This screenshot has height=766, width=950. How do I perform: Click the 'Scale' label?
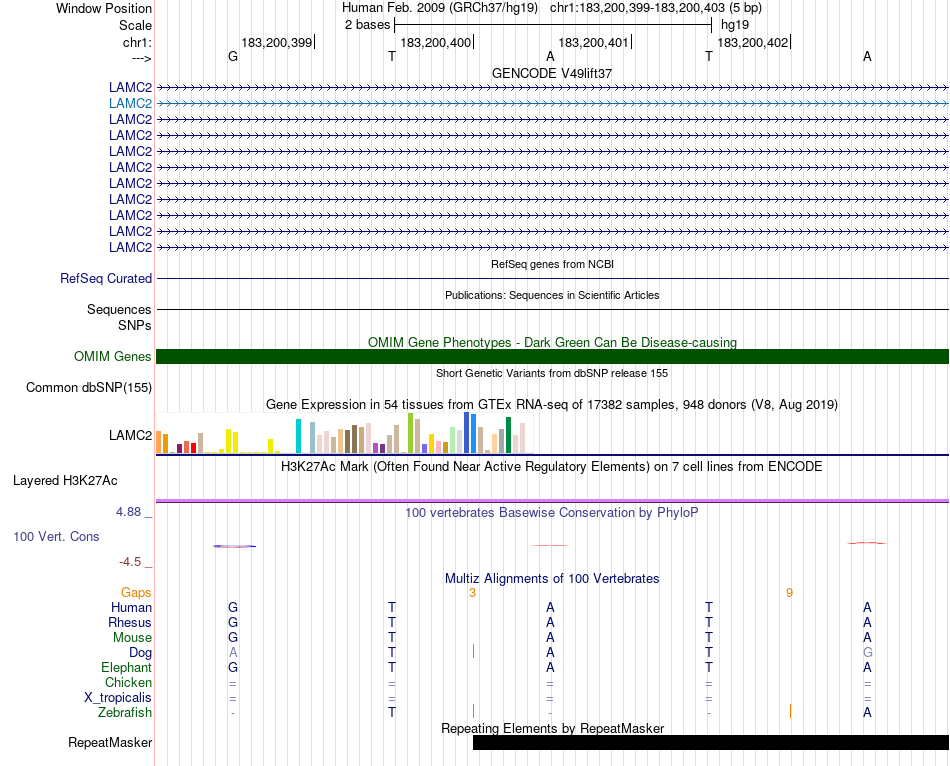[136, 25]
